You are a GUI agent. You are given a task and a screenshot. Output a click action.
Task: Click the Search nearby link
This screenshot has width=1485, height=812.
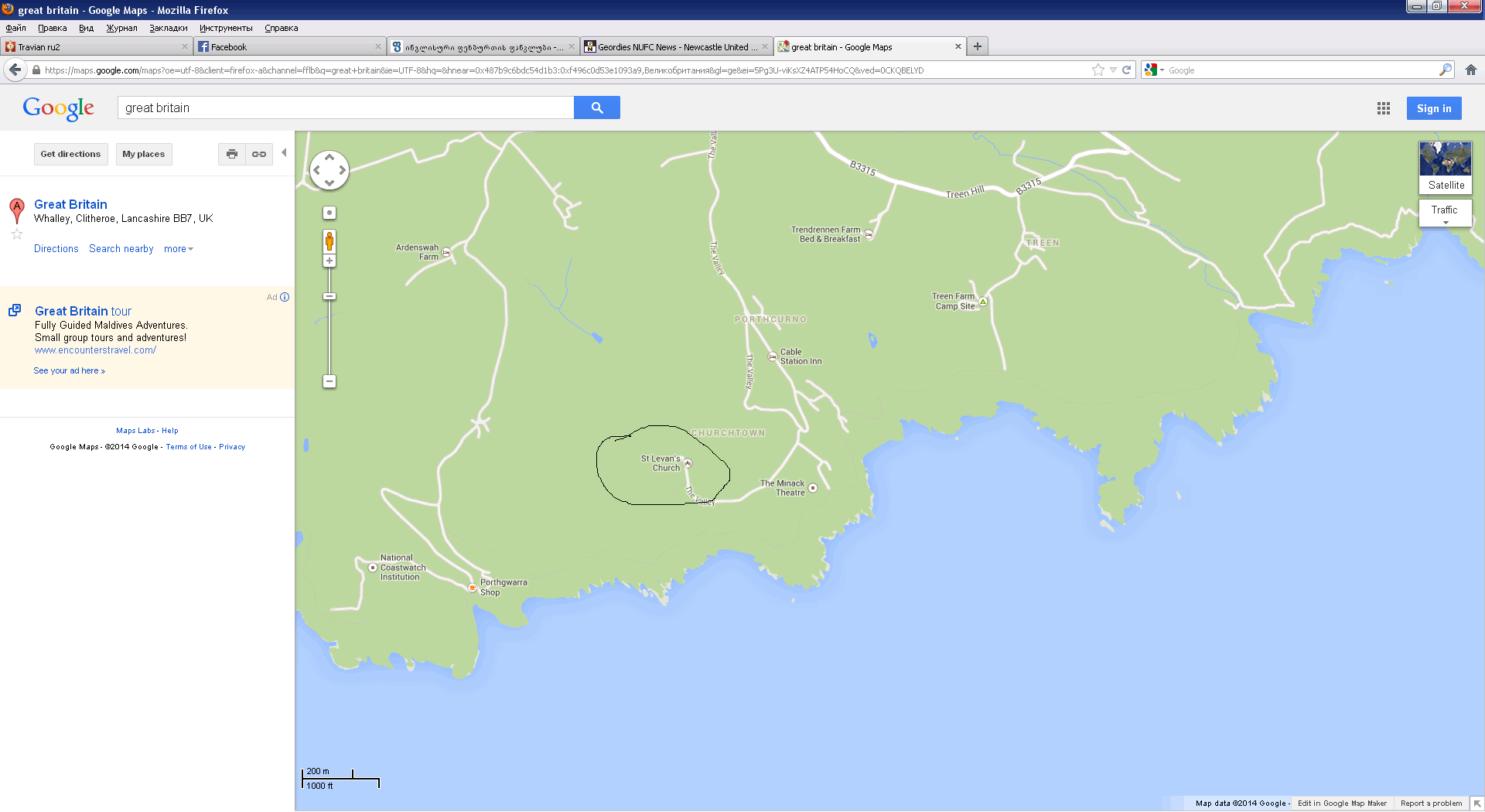click(121, 249)
